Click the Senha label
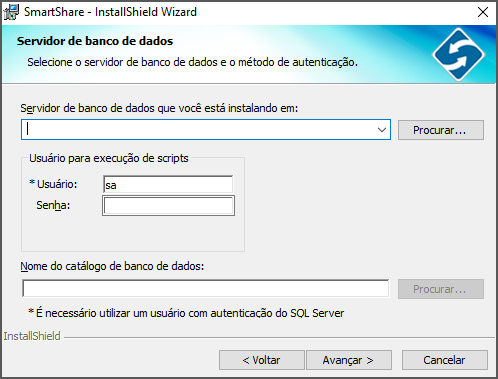 [53, 205]
